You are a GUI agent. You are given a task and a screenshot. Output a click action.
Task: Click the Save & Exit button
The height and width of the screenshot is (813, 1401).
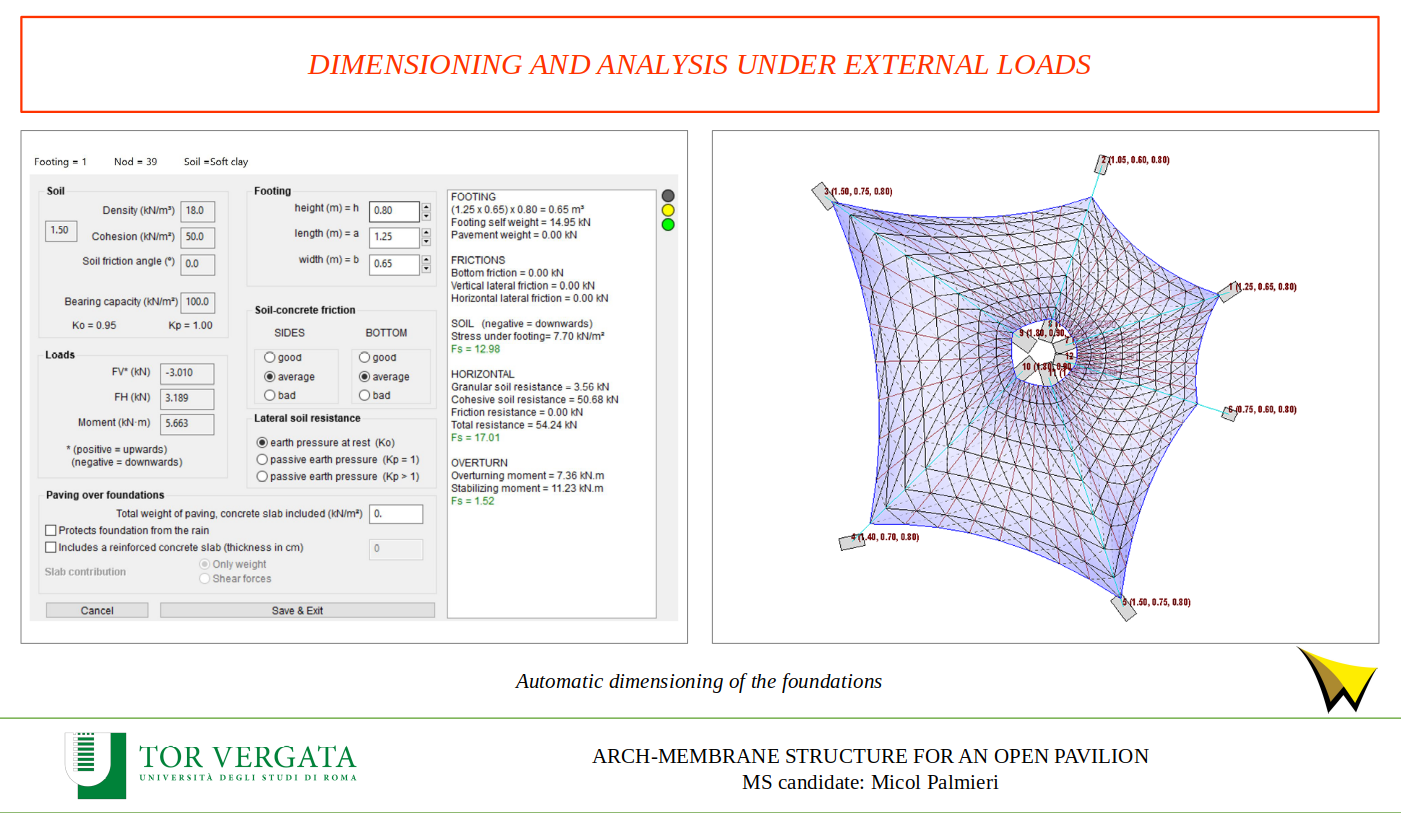pos(297,610)
